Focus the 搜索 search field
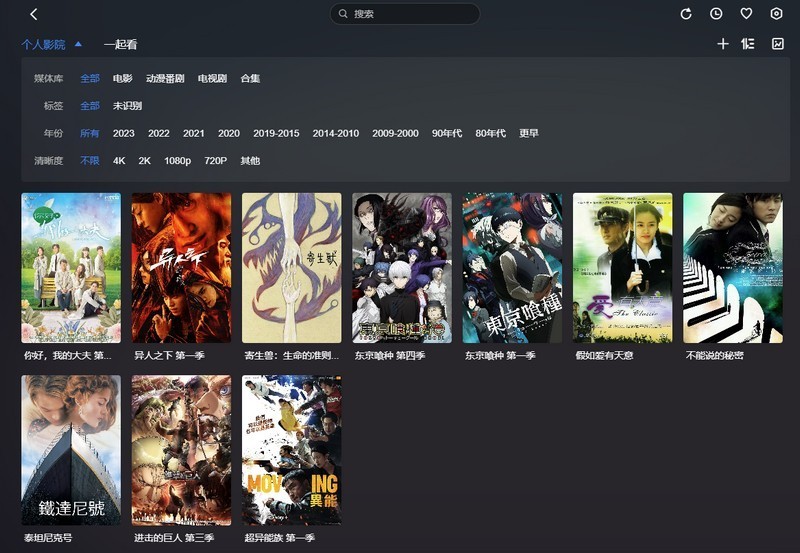The width and height of the screenshot is (800, 553). [405, 14]
